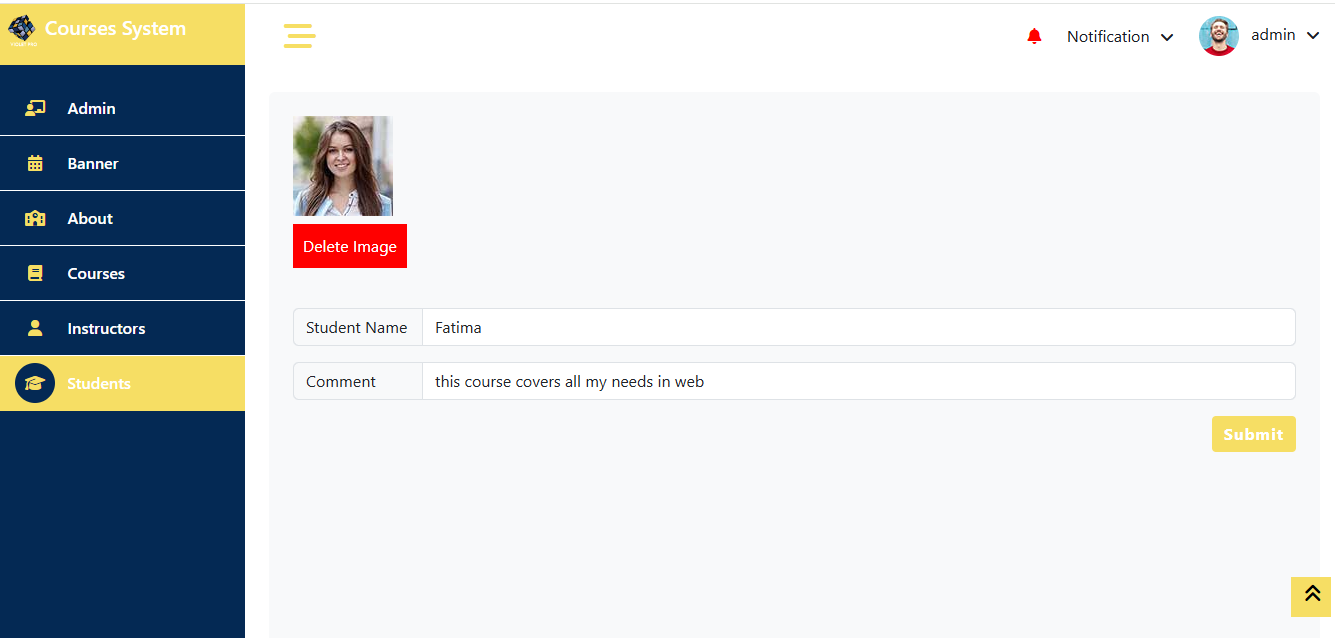Expand the Notification dropdown

(1119, 37)
